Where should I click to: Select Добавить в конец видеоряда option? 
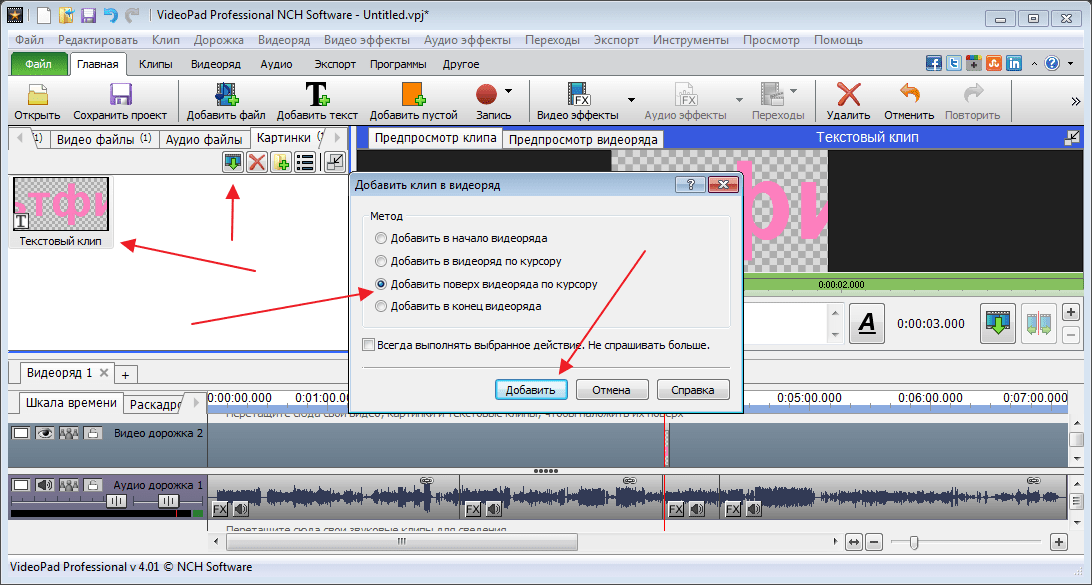point(458,306)
